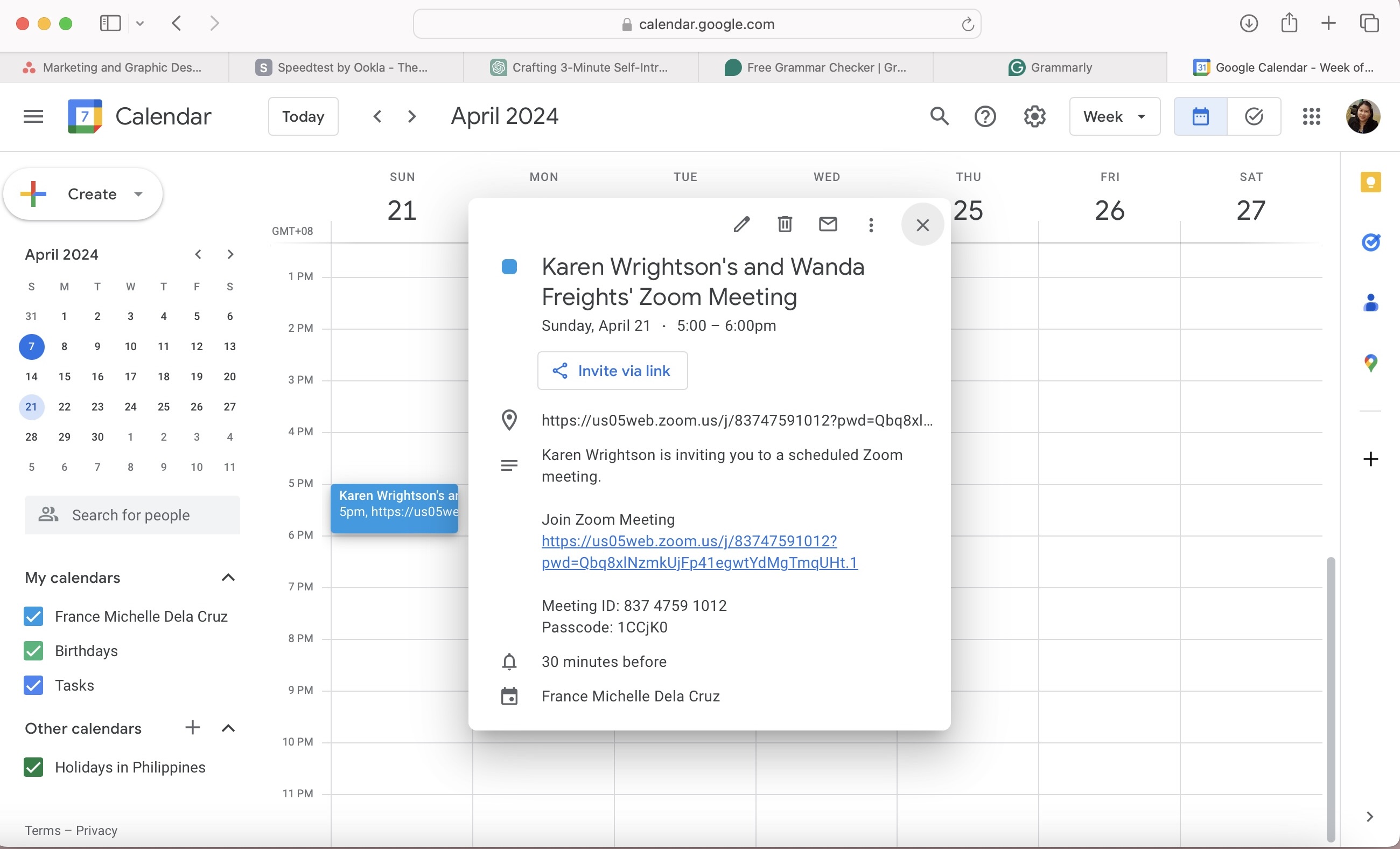Screen dimensions: 1400x849
Task: Open the Support help icon
Action: [x=985, y=116]
